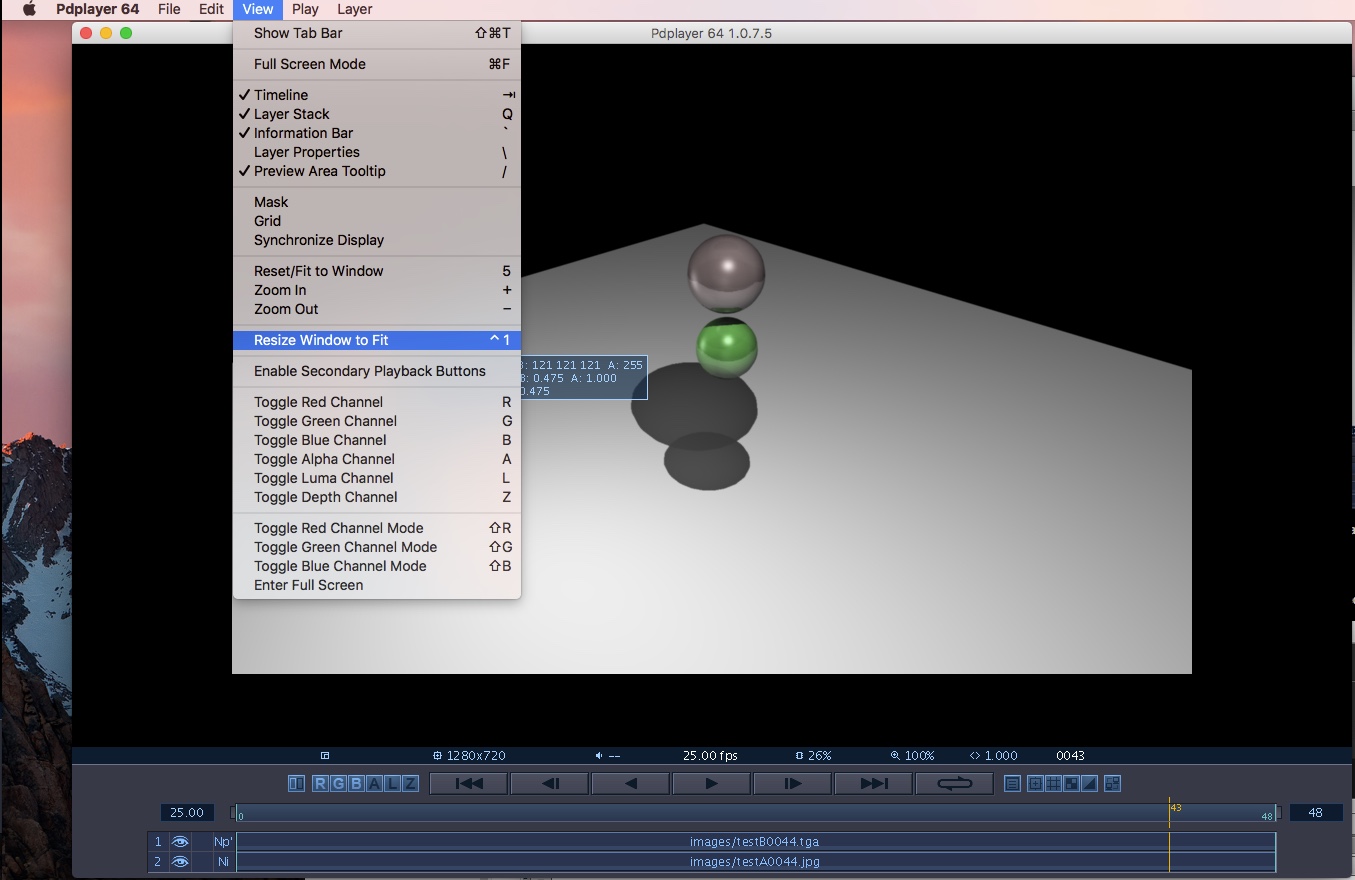Jump to the last frame
The height and width of the screenshot is (880, 1355).
[874, 784]
